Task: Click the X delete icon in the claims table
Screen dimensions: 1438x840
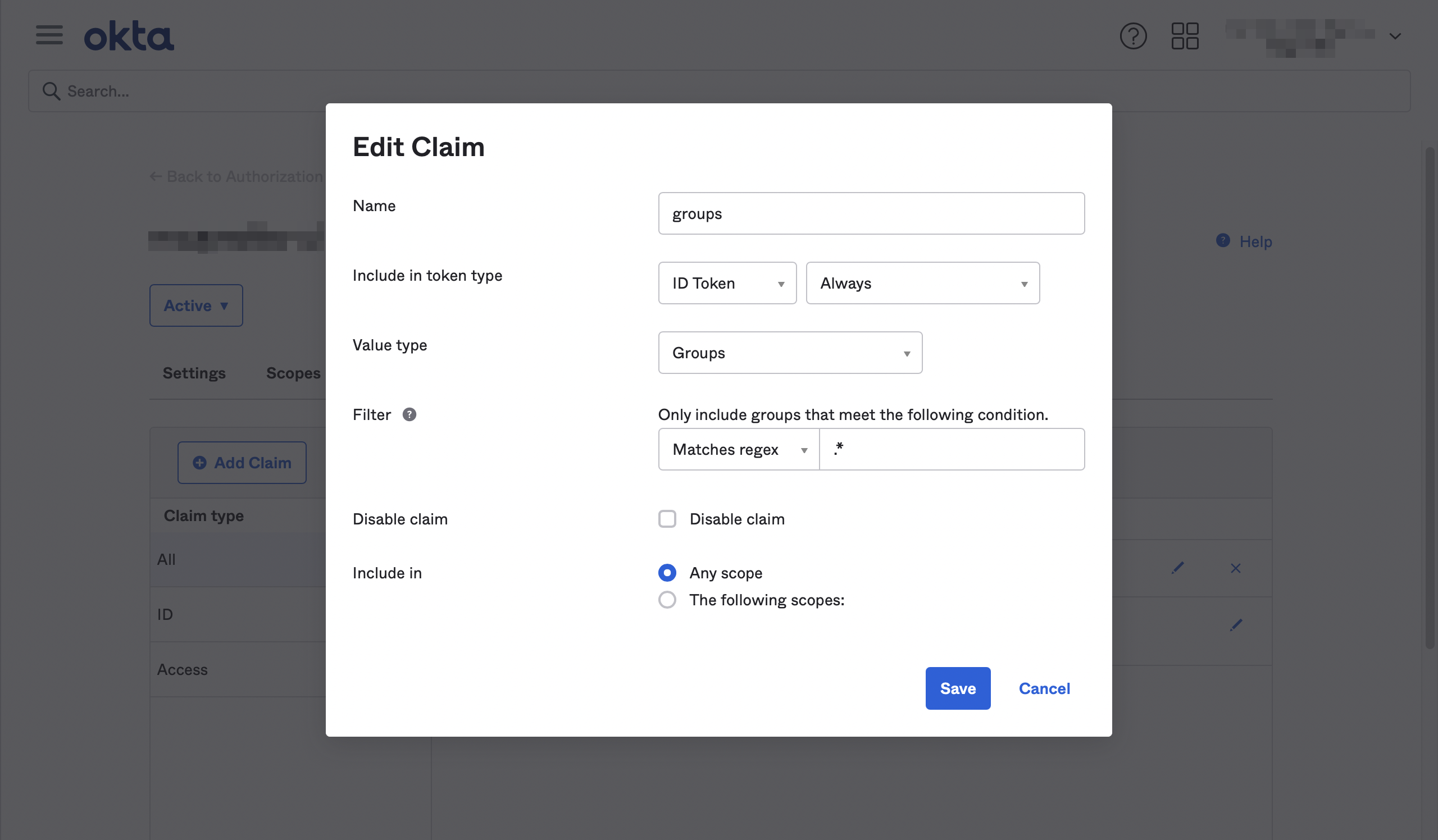Action: [x=1235, y=568]
